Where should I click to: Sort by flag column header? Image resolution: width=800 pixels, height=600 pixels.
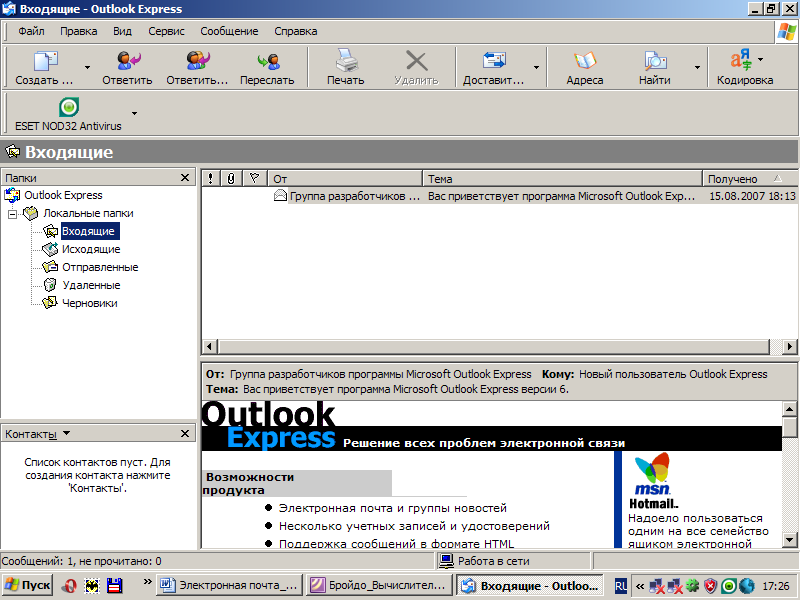pos(255,179)
